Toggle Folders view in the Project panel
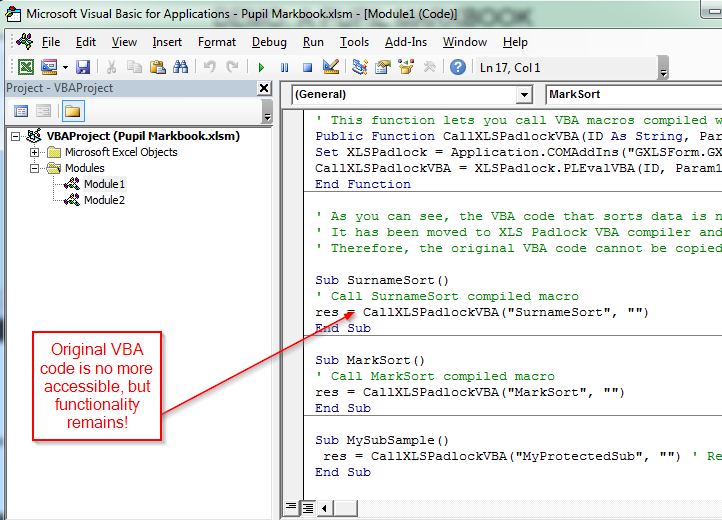 tap(73, 111)
